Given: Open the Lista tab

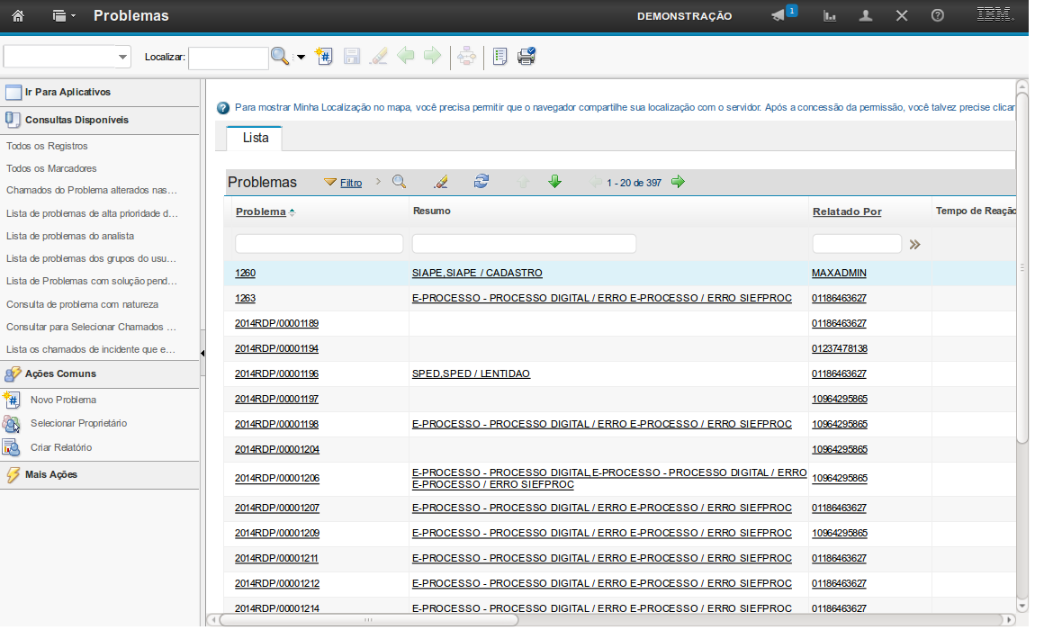Looking at the screenshot, I should pyautogui.click(x=255, y=138).
